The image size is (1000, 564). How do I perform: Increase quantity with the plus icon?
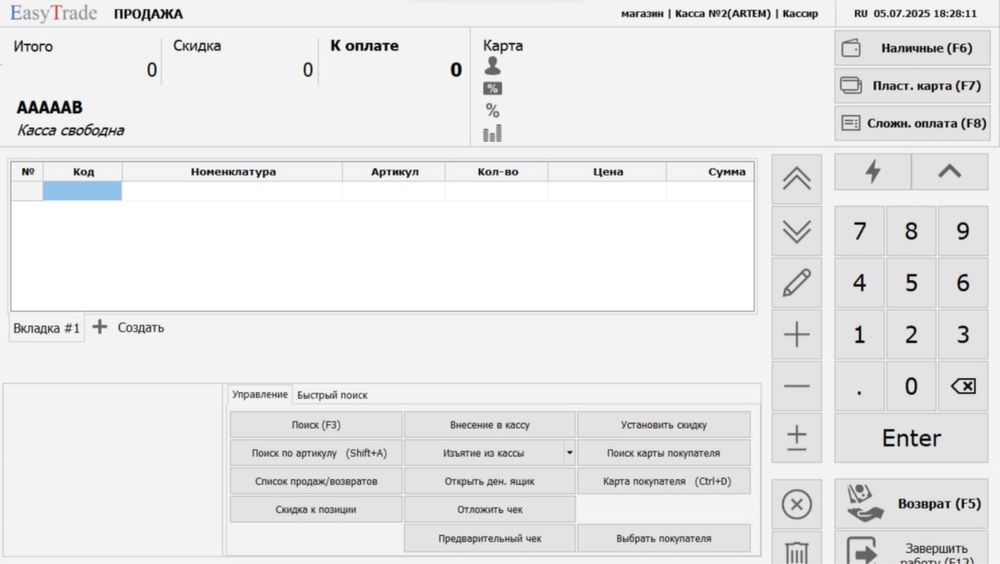[x=797, y=334]
